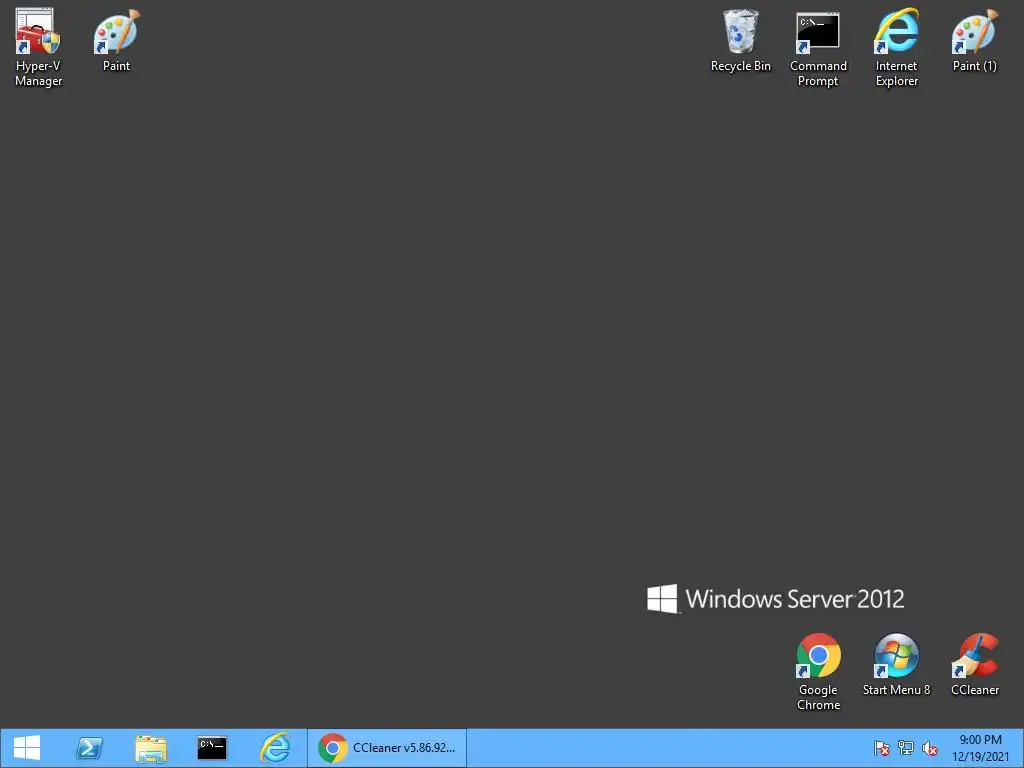Viewport: 1024px width, 768px height.
Task: Select the Hyper-V Manager desktop shortcut
Action: pos(38,48)
